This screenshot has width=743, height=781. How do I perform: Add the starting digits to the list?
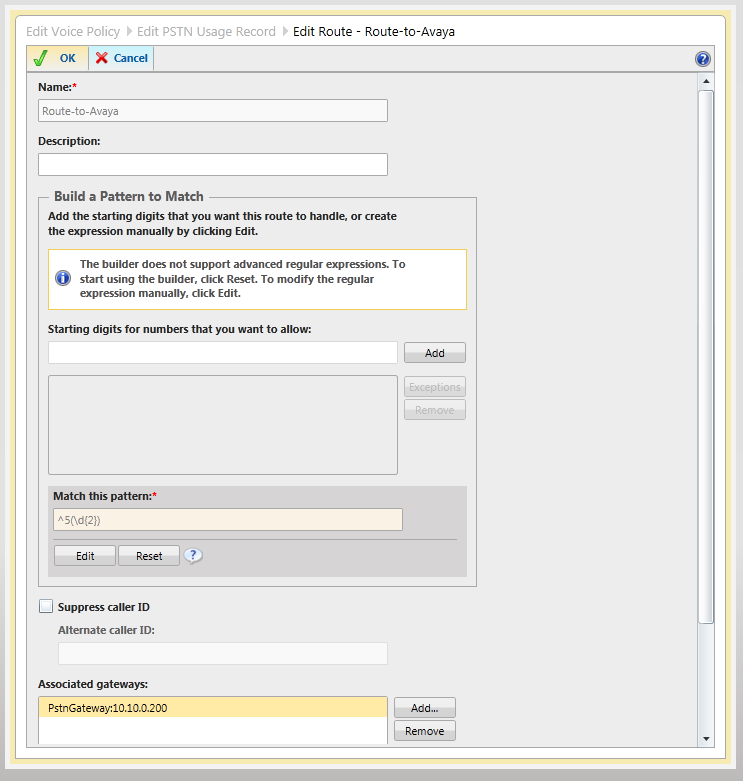point(435,353)
